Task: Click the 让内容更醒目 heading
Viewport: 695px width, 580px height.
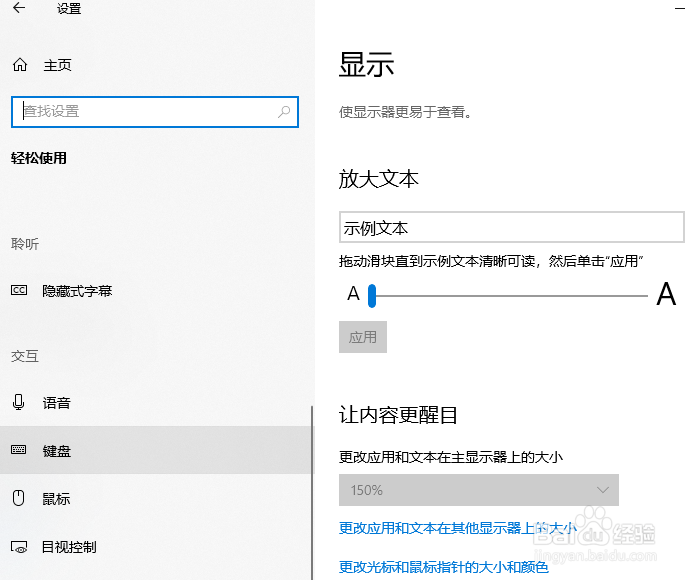Action: tap(398, 415)
